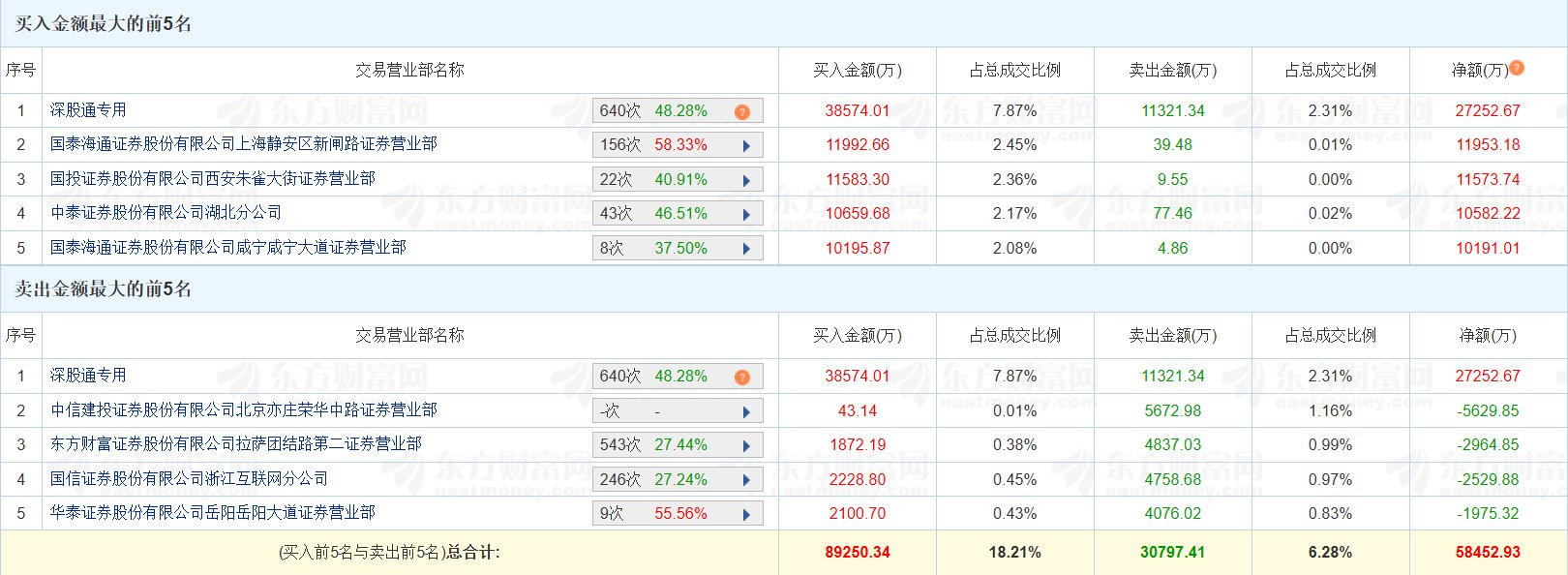
Task: Click the 买入金额(万) header in the top table
Action: pyautogui.click(x=857, y=70)
